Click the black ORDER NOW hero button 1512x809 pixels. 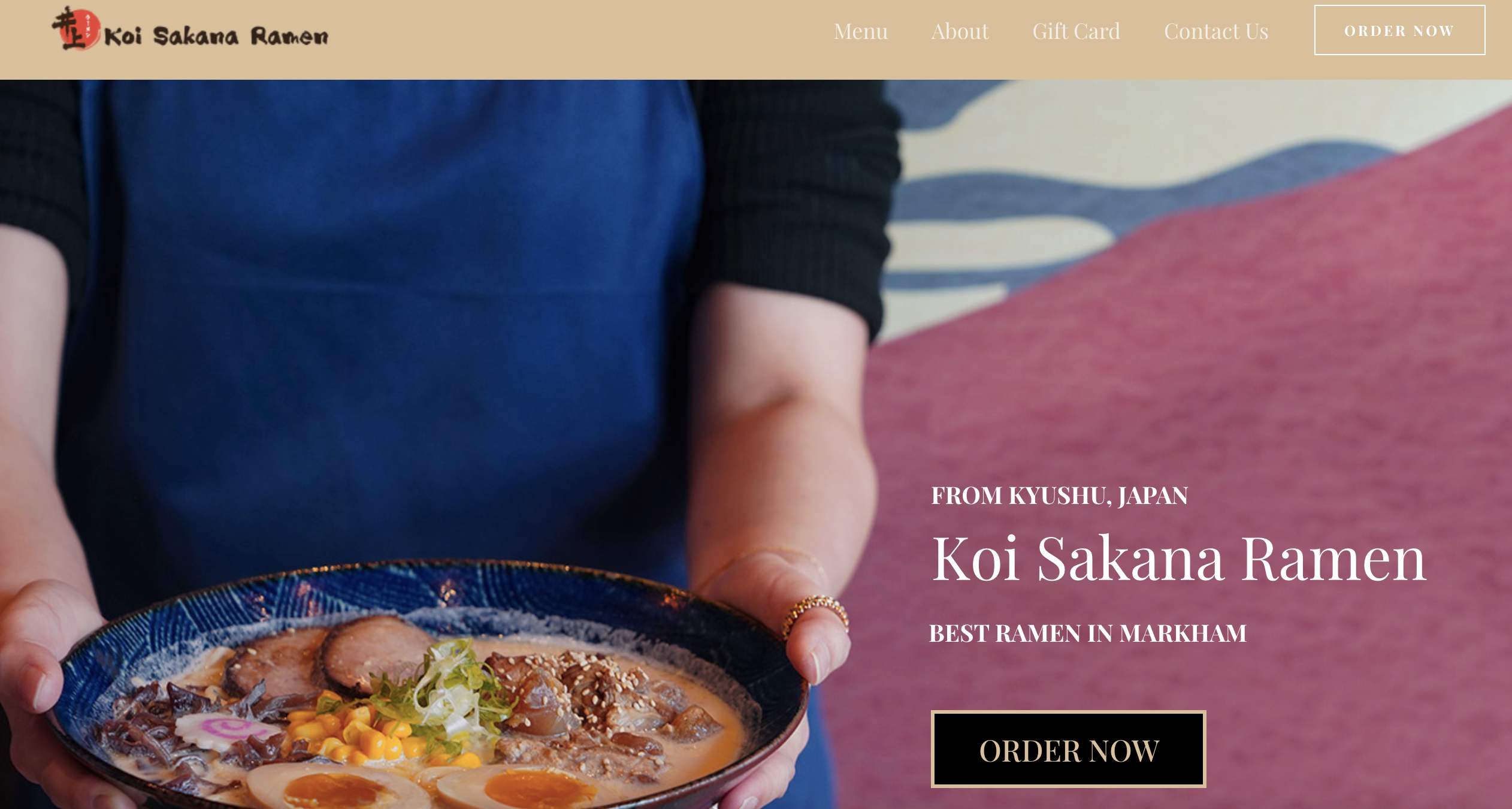tap(1068, 749)
